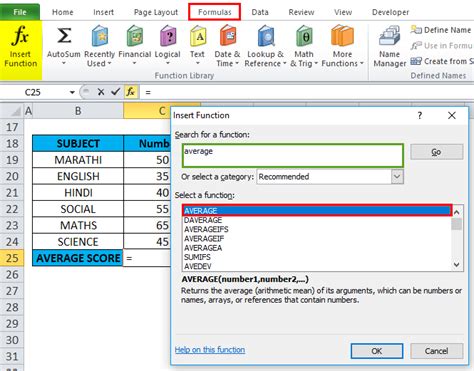
Task: Click the Go button in dialog
Action: pyautogui.click(x=436, y=152)
